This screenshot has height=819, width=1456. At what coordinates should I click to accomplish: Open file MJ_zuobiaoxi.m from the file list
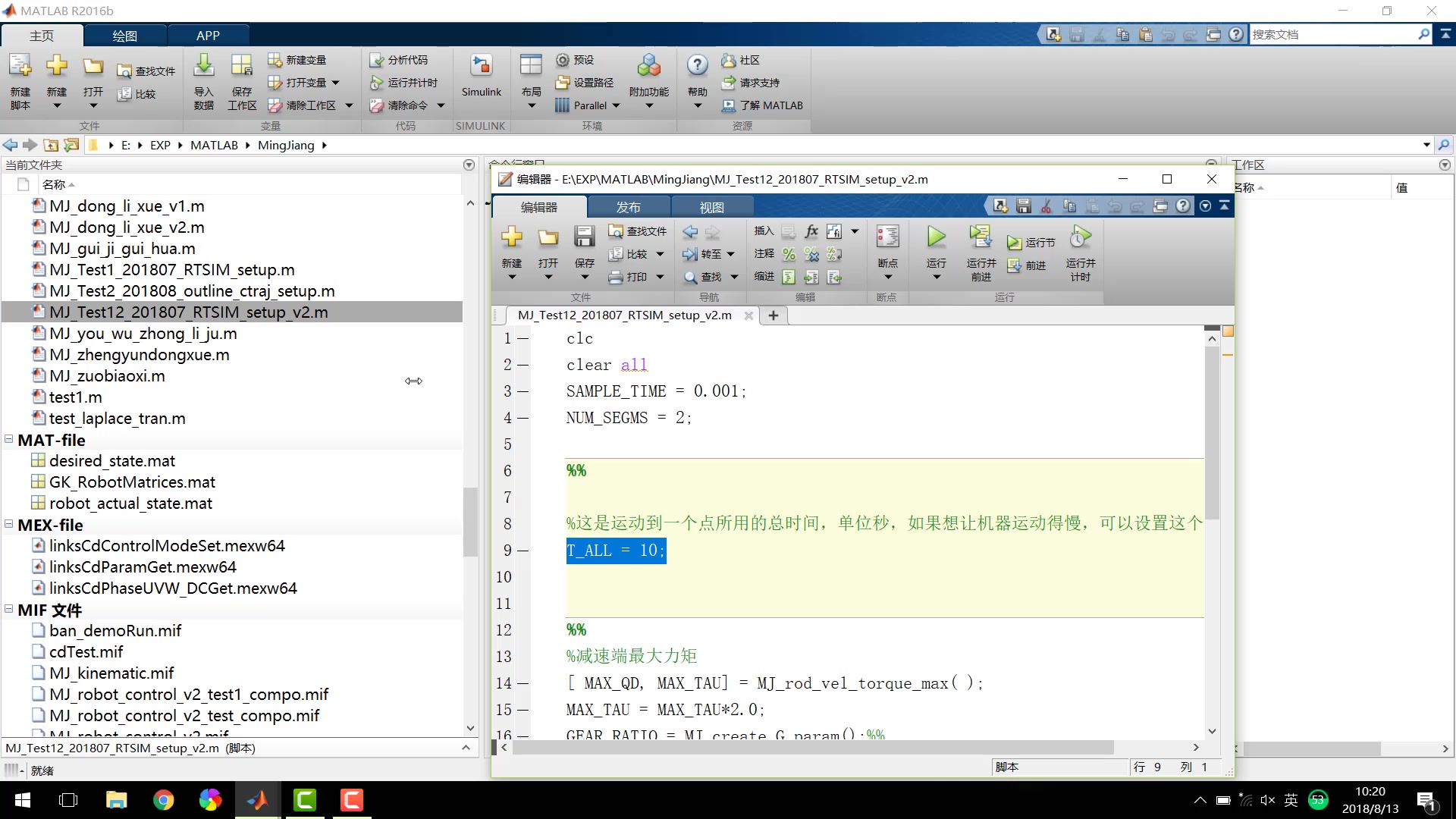[x=107, y=375]
